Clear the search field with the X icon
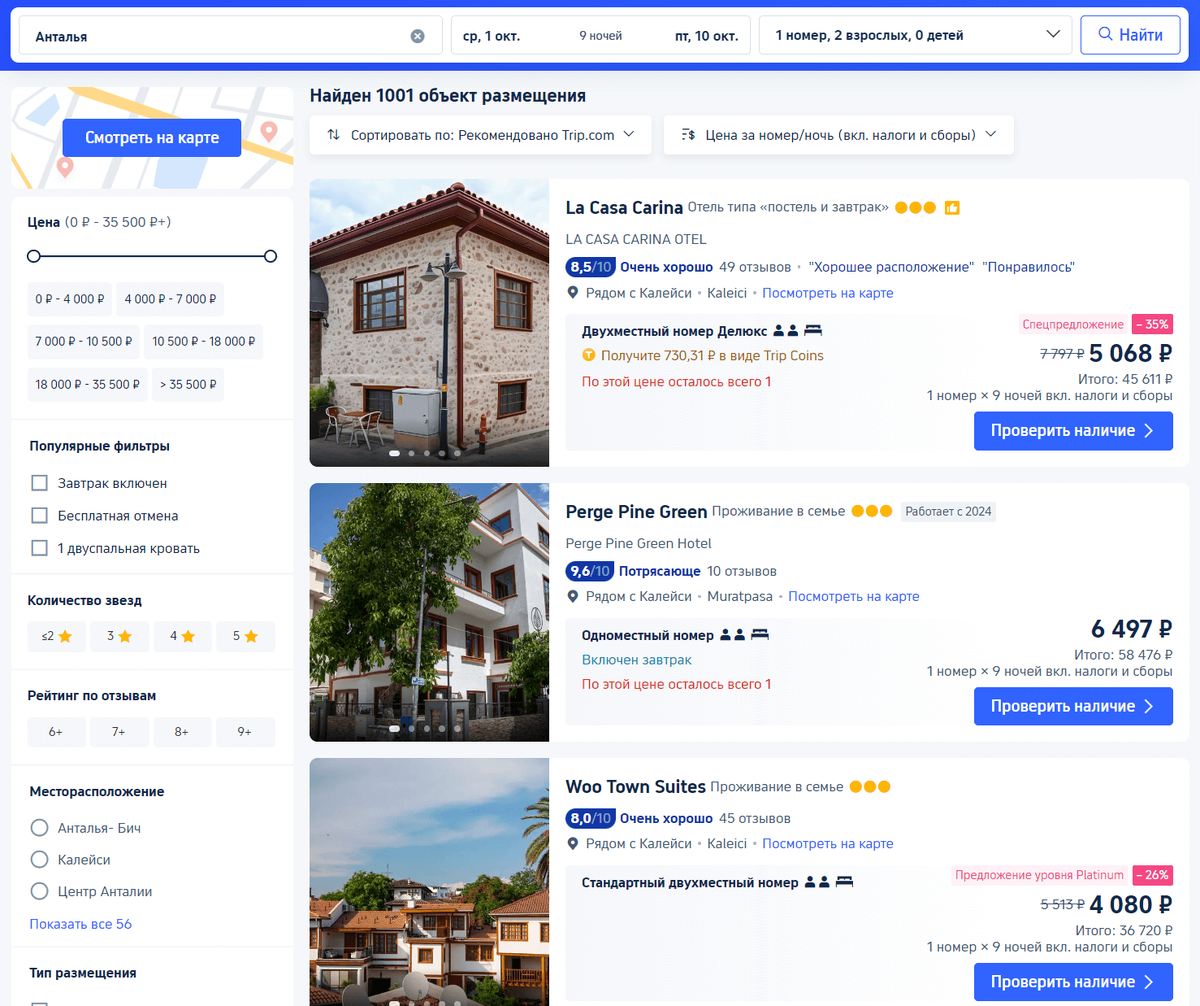The height and width of the screenshot is (1006, 1200). click(x=418, y=34)
